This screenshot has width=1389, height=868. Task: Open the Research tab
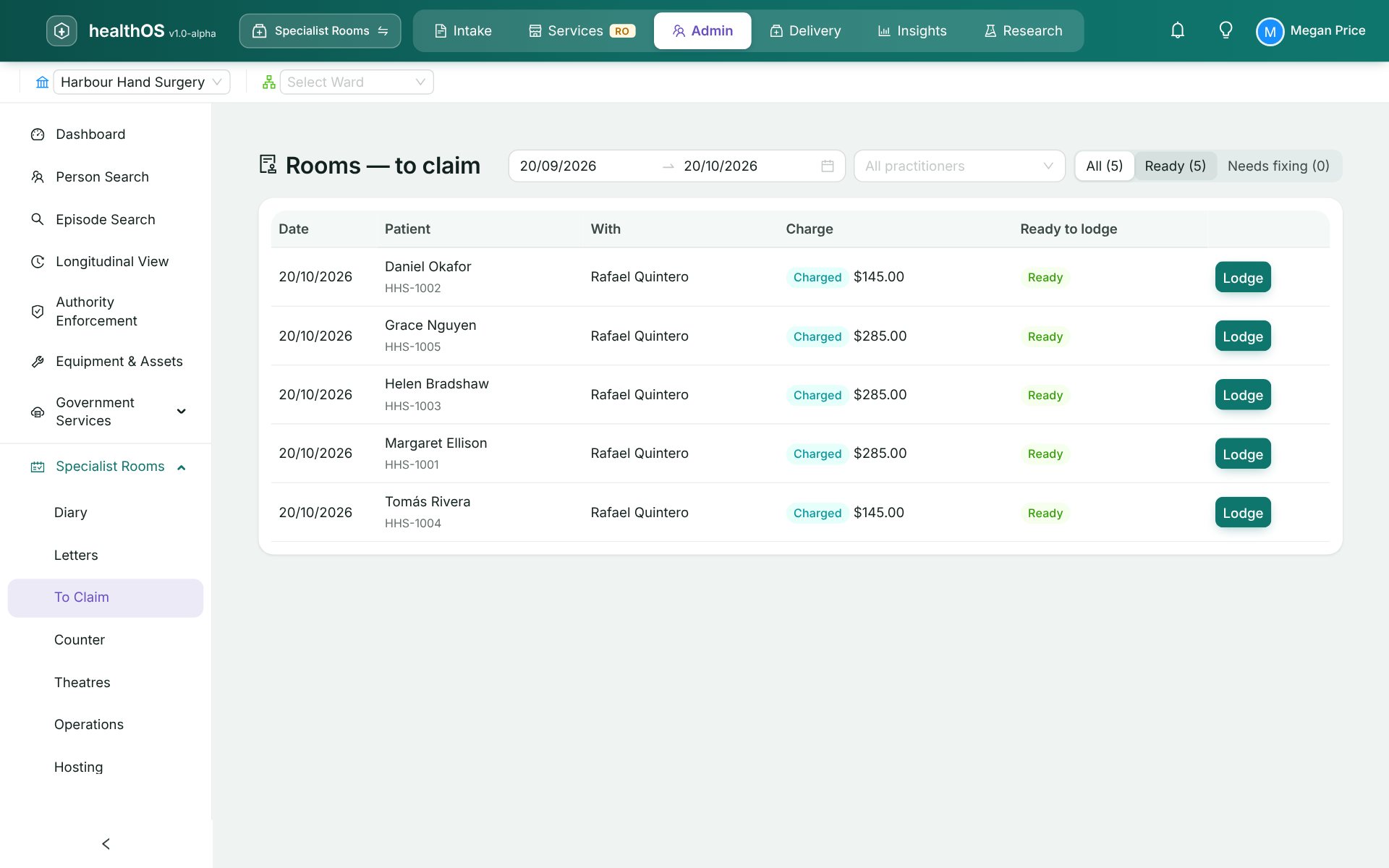click(x=1023, y=31)
